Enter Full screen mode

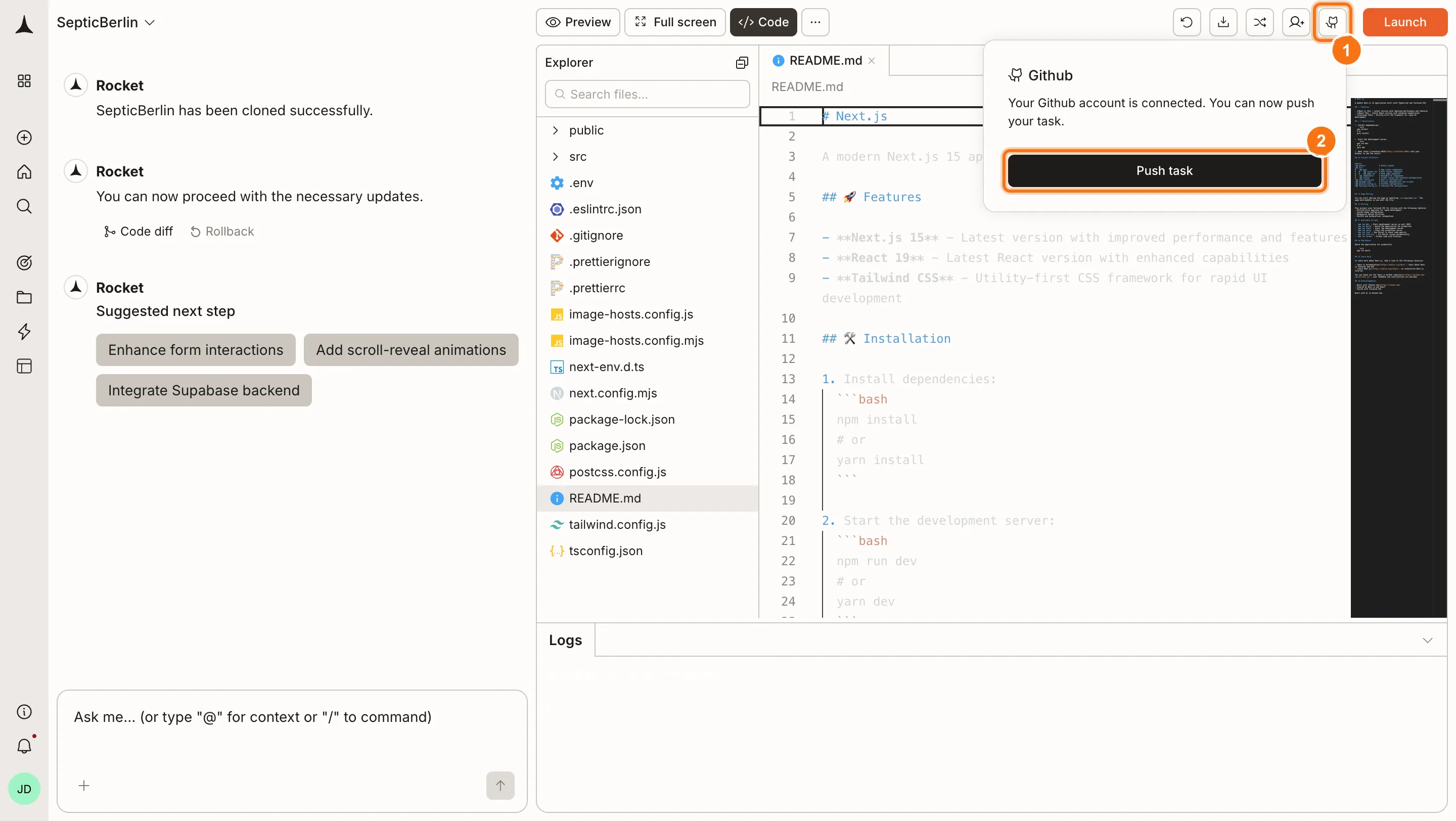click(x=675, y=22)
